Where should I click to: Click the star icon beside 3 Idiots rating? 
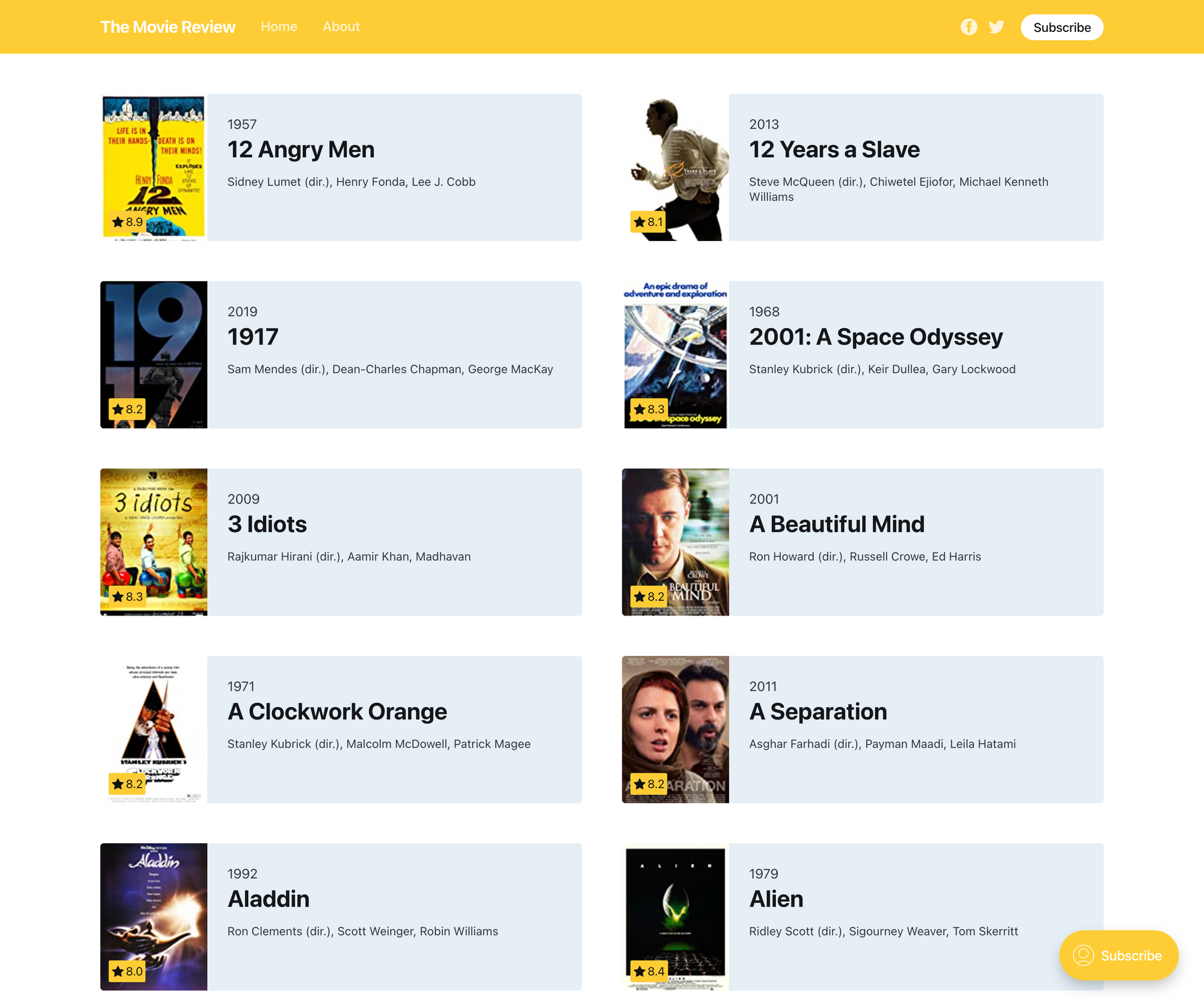pyautogui.click(x=119, y=596)
